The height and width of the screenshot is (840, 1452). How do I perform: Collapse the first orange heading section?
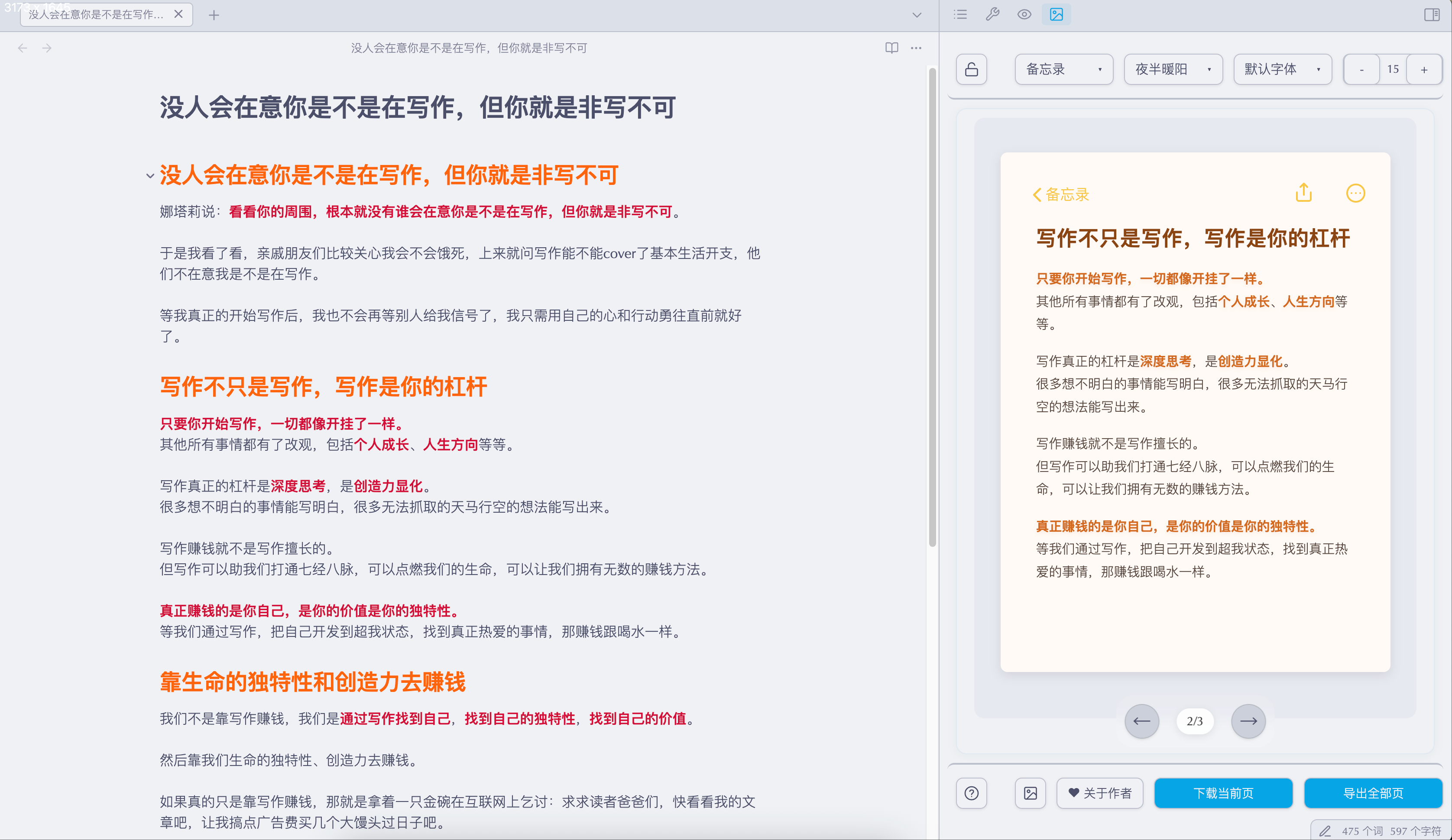(x=150, y=176)
